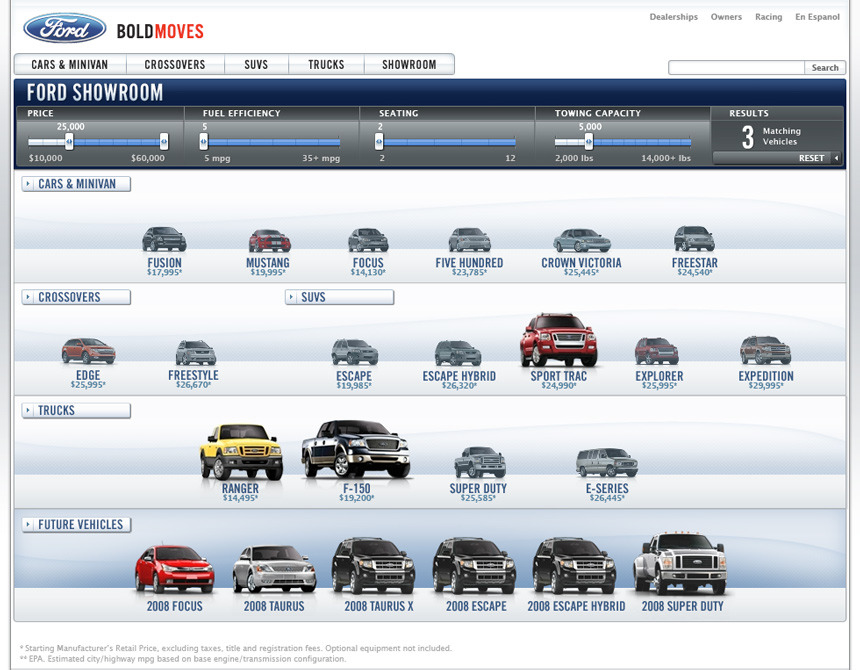Click the 2008 Taurus X label
860x670 pixels.
click(379, 606)
